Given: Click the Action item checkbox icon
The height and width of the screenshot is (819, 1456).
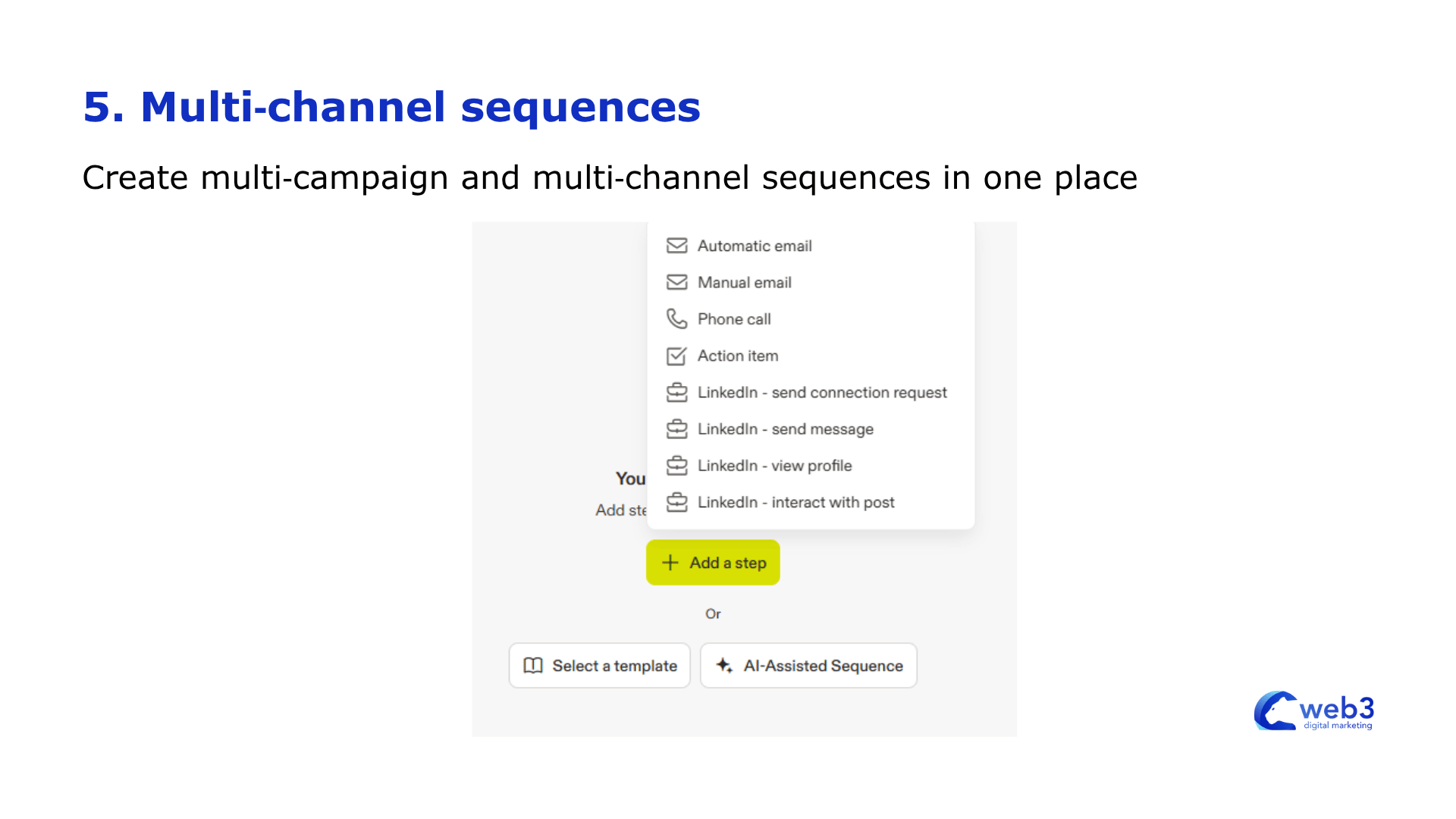Looking at the screenshot, I should 676,356.
